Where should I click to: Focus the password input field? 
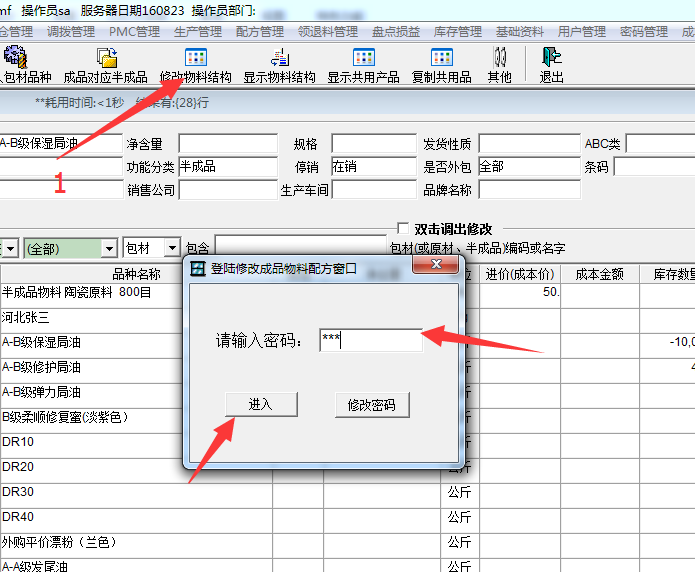371,341
